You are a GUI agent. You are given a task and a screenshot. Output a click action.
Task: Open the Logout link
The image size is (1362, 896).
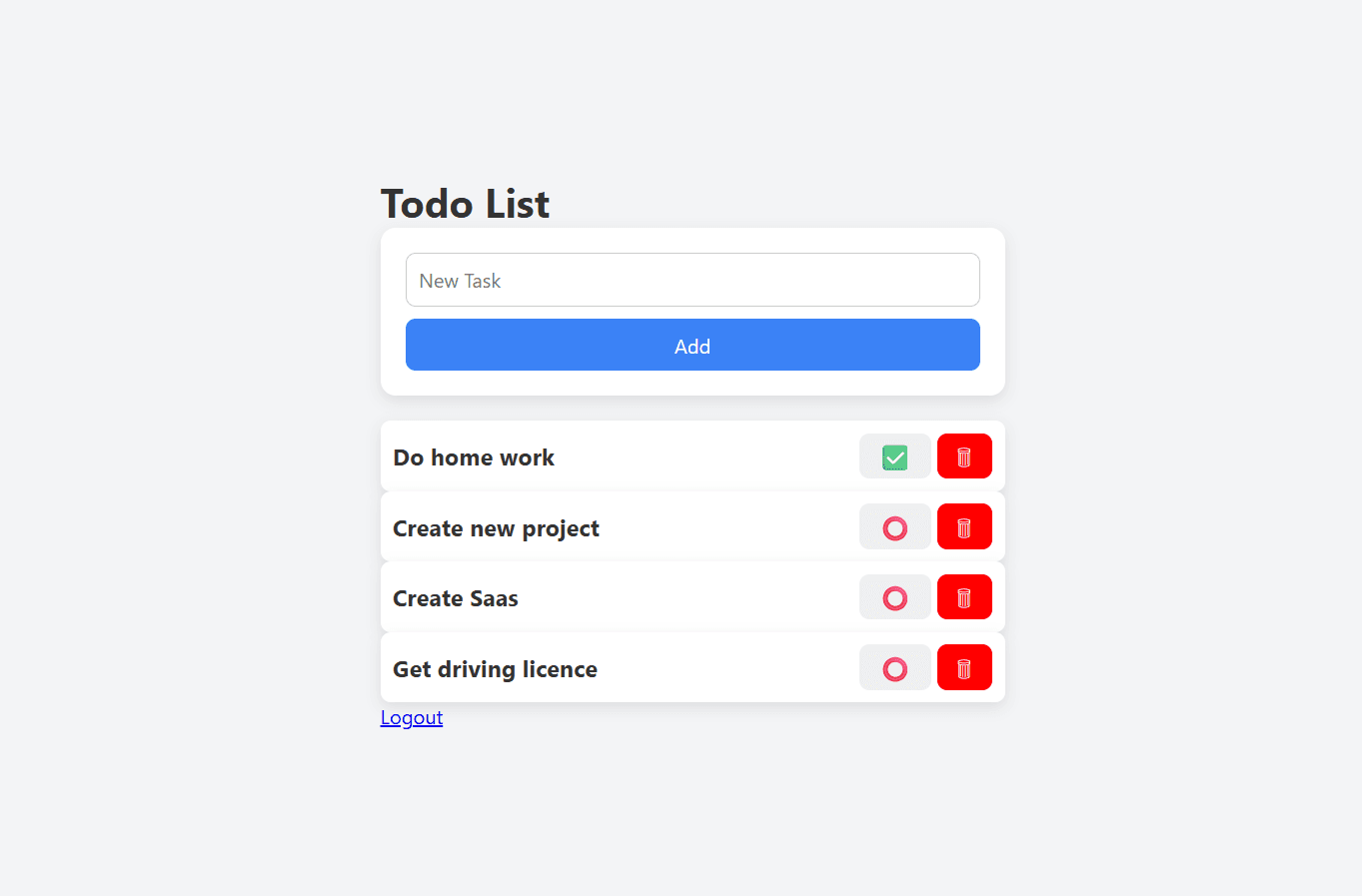(411, 717)
